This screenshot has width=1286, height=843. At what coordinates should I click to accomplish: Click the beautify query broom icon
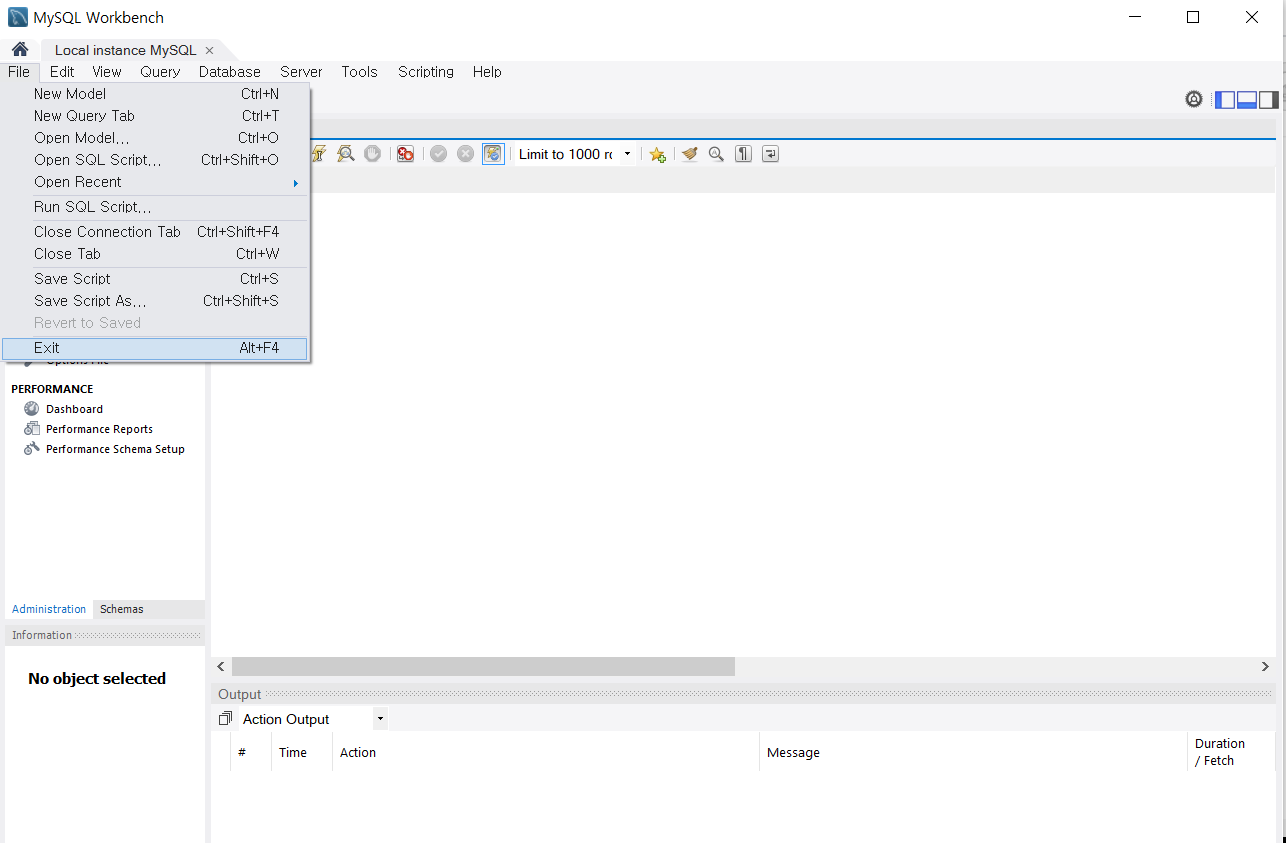[x=689, y=154]
